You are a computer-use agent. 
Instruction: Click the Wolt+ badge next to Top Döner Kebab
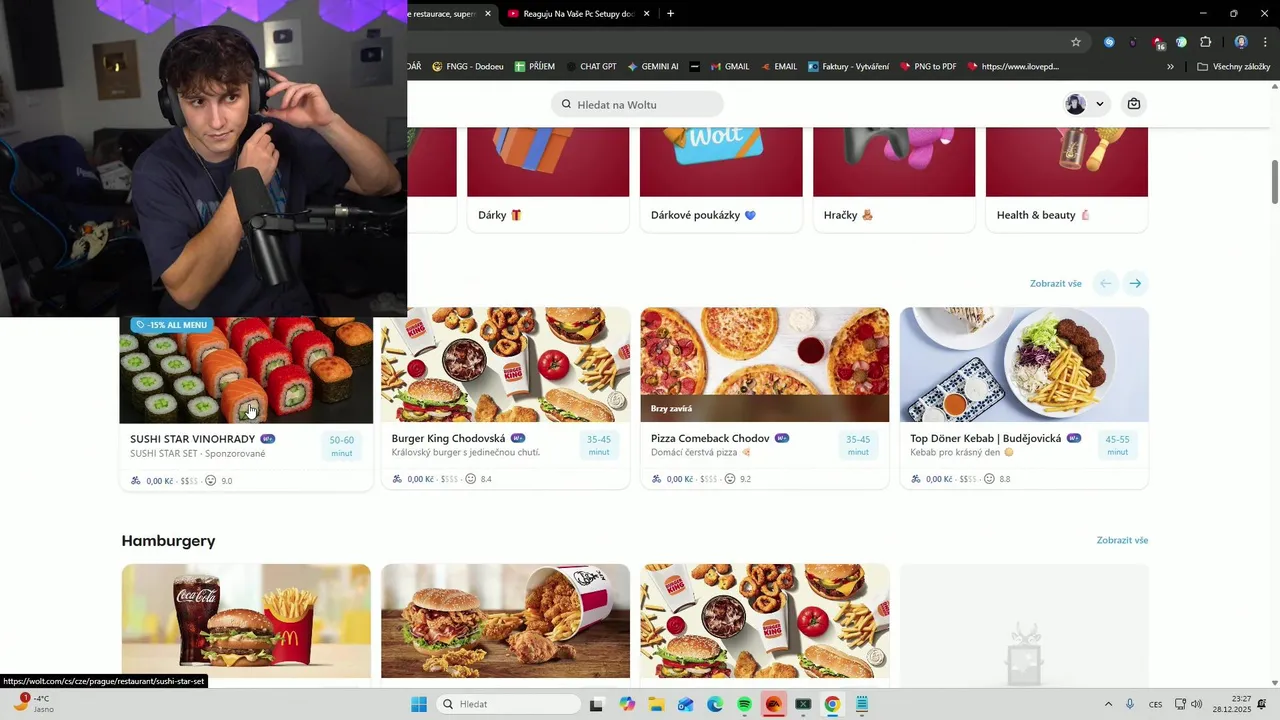(x=1074, y=438)
